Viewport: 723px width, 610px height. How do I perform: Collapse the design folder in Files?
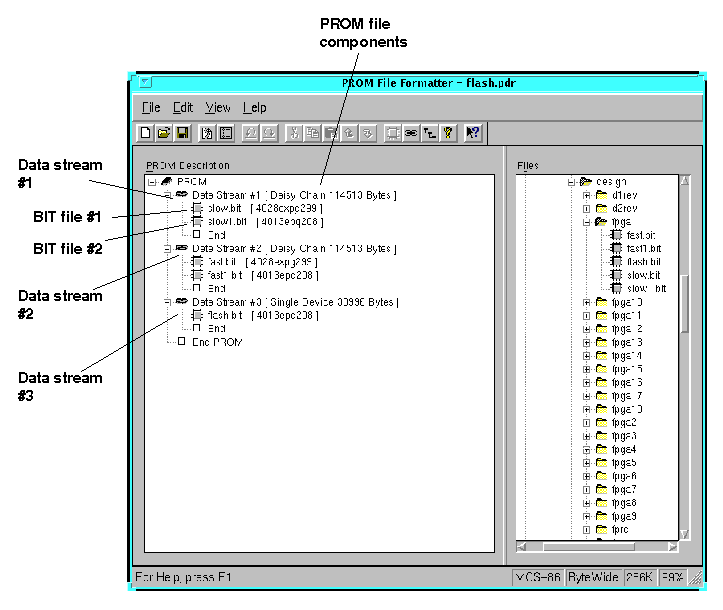571,182
